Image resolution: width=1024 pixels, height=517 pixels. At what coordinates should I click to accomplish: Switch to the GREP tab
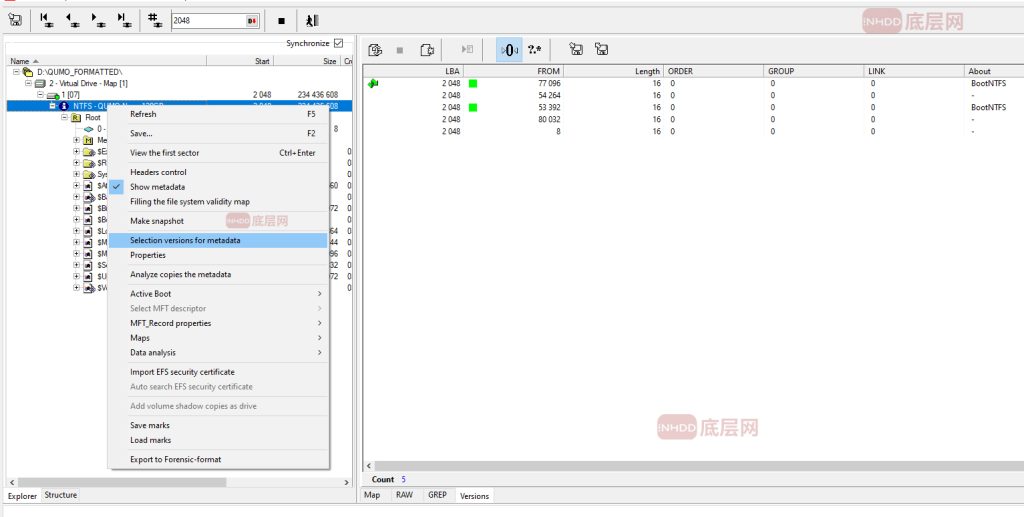[437, 495]
